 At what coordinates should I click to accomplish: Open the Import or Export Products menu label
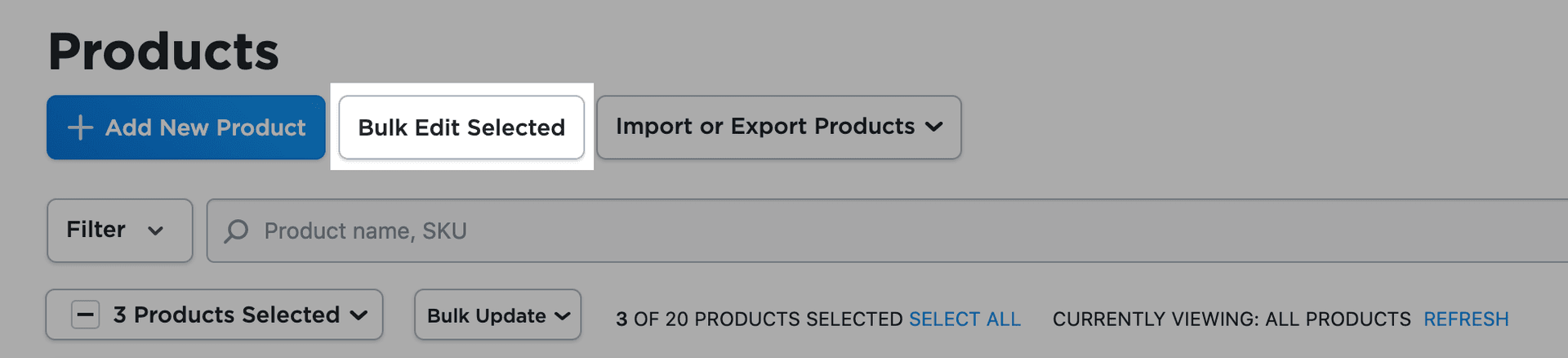pos(764,127)
